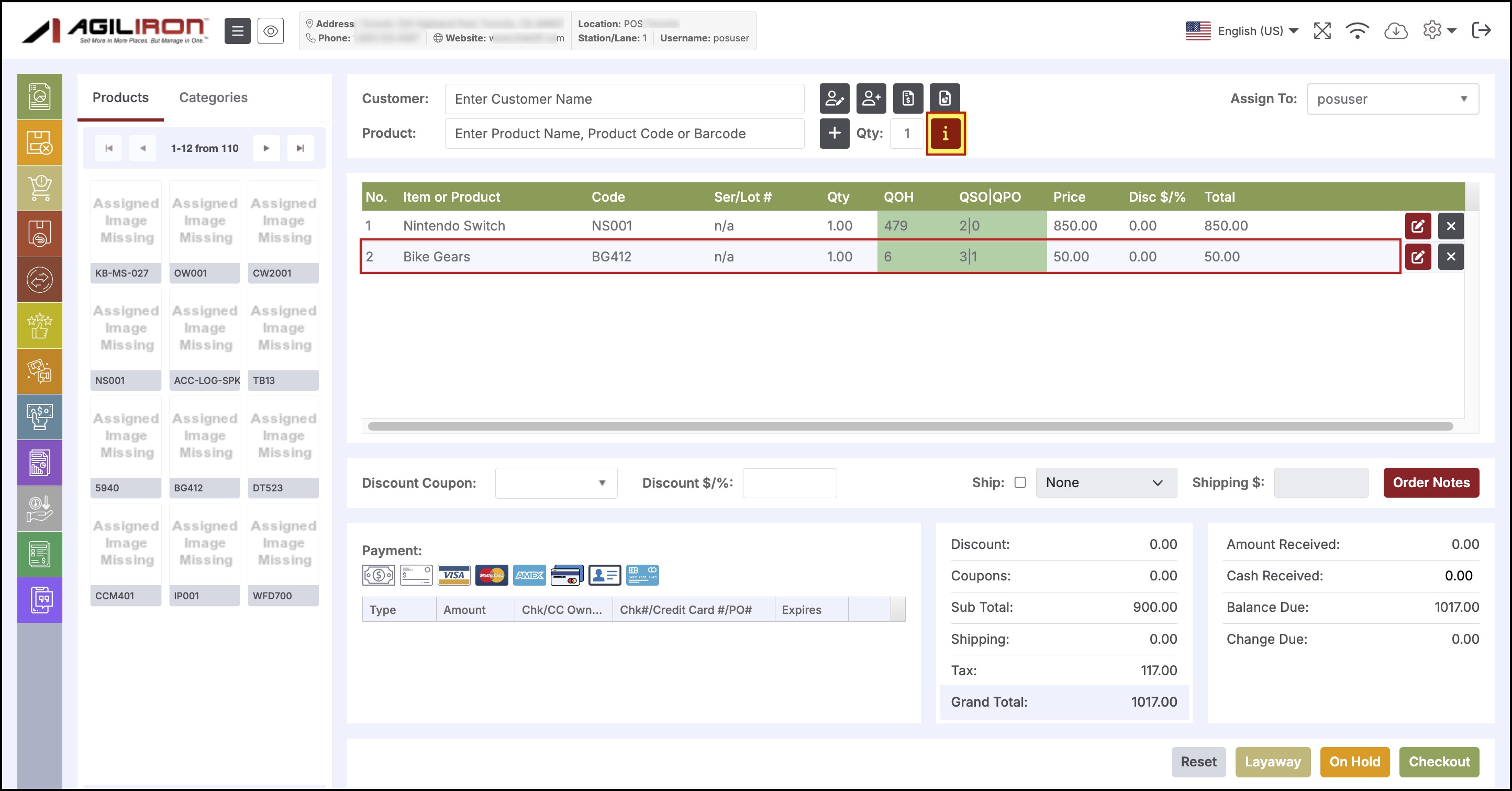Switch to the Categories tab
1512x791 pixels.
coord(213,97)
